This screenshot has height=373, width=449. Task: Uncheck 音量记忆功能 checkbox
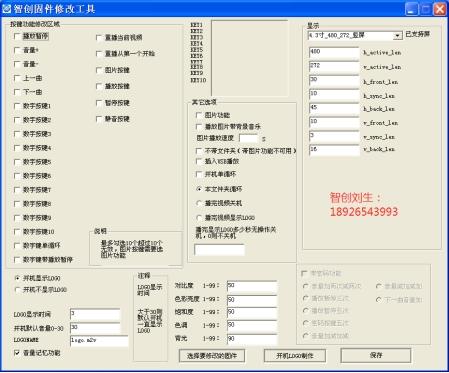click(17, 353)
